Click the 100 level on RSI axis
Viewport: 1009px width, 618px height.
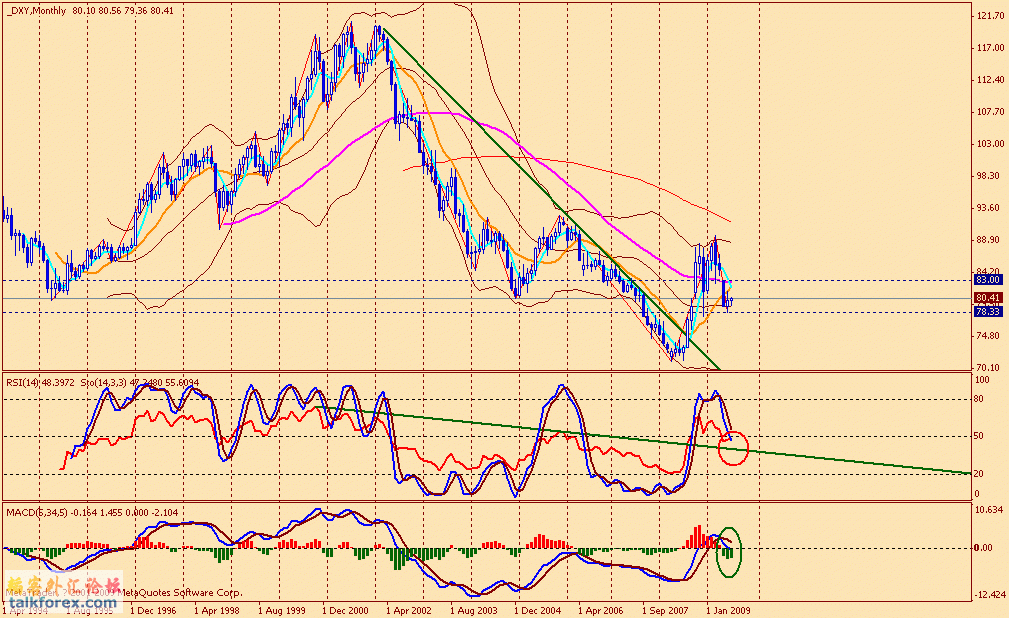tap(982, 380)
